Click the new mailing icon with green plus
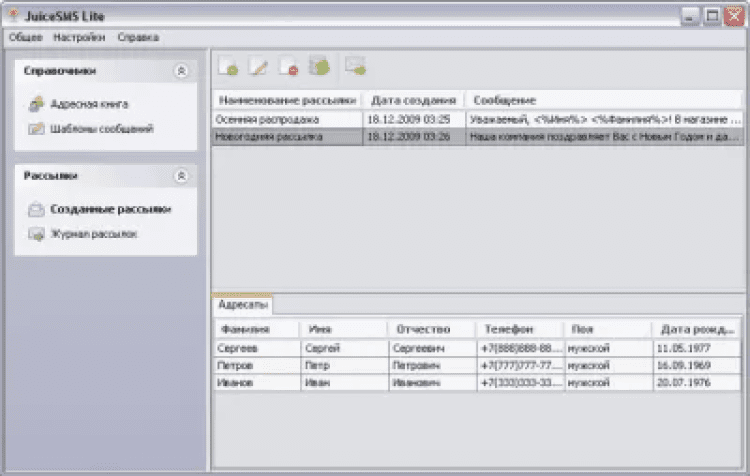Screen dimensions: 750x476 click(x=228, y=66)
